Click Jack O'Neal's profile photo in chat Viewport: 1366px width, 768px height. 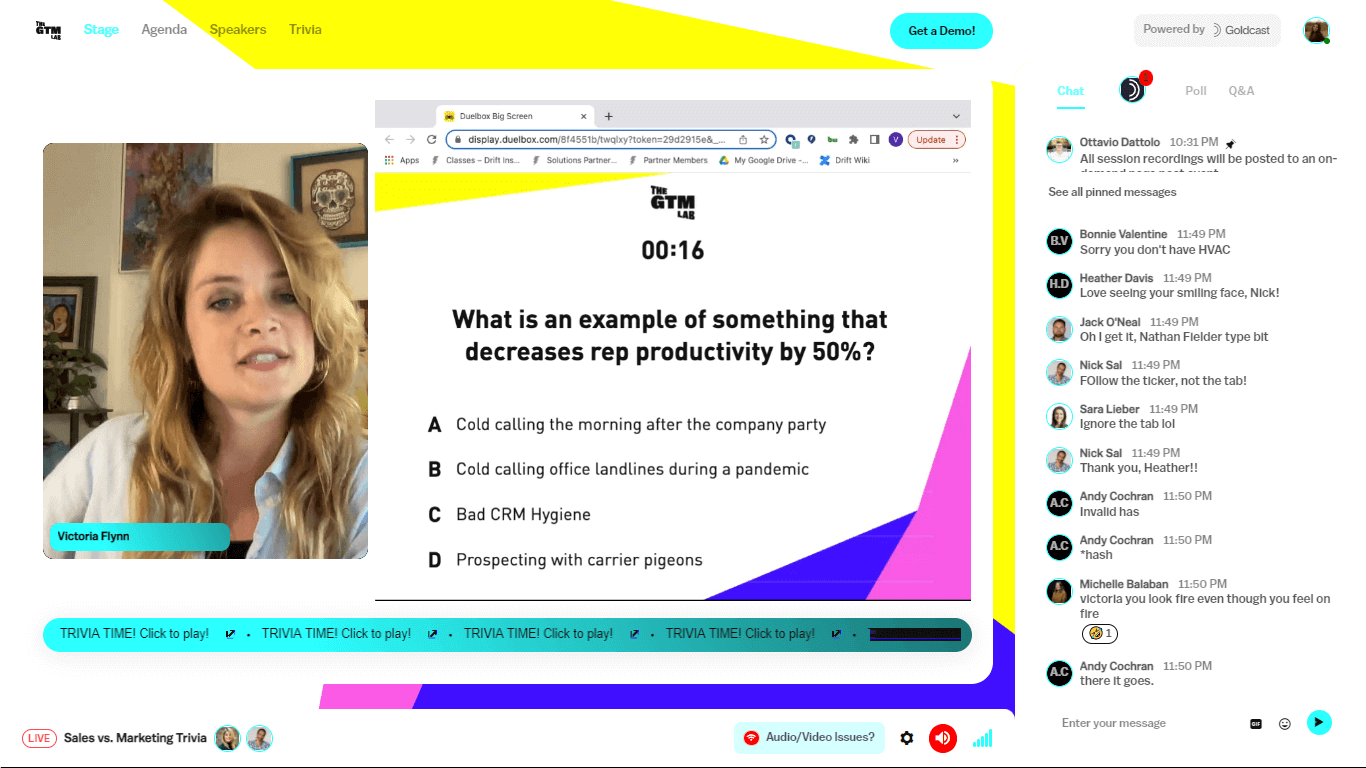1059,329
